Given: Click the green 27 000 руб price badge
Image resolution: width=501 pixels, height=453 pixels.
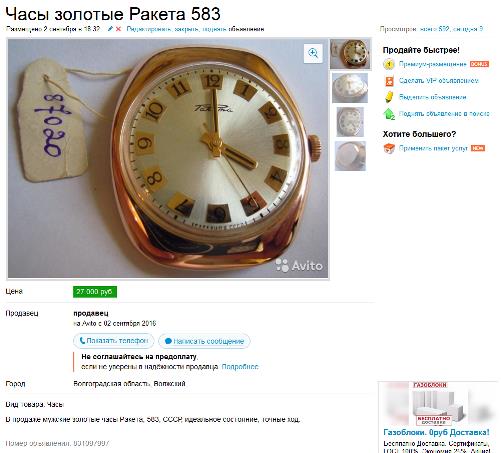Looking at the screenshot, I should click(95, 292).
